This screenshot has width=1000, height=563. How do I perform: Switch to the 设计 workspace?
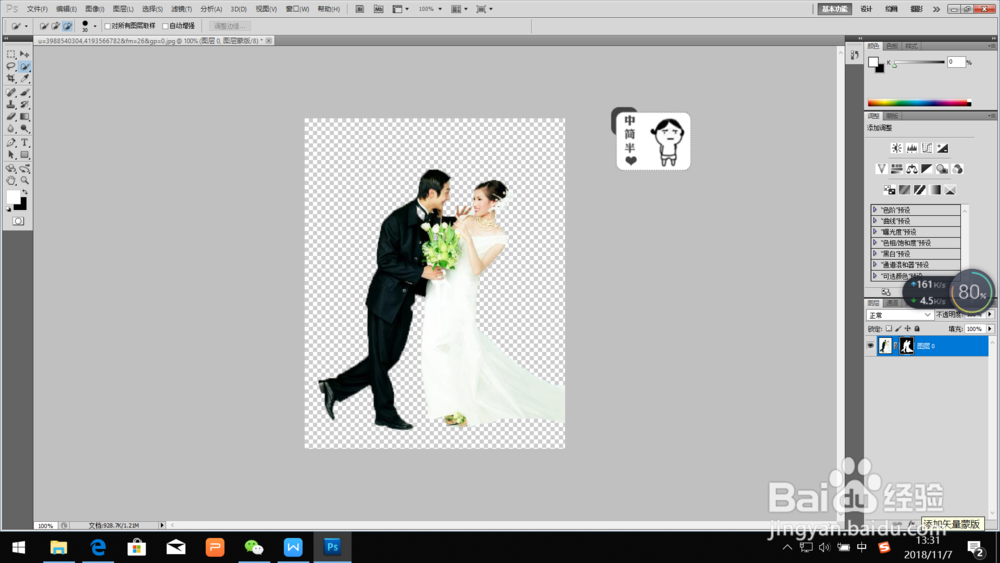(866, 9)
